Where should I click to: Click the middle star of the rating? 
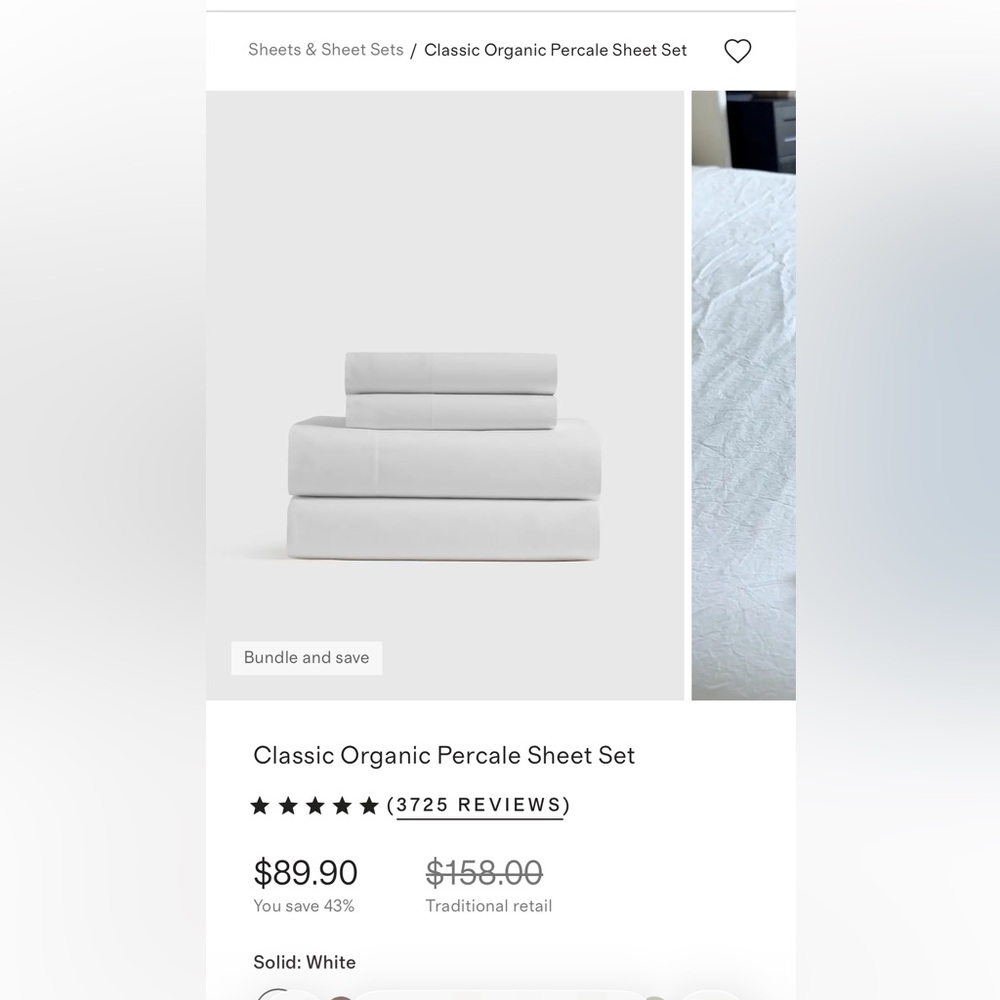[x=314, y=805]
